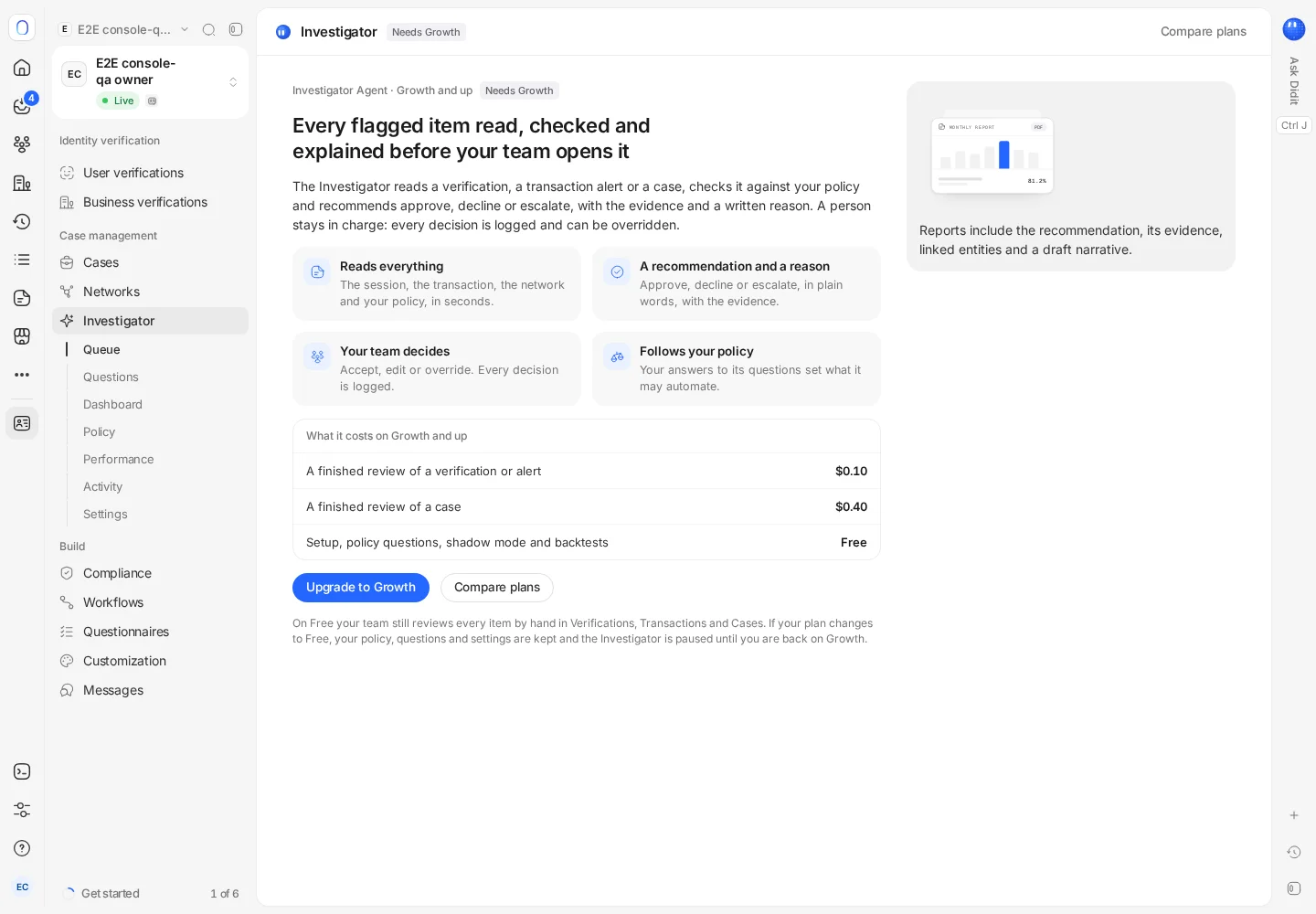Select the Dashboard sub-item

click(x=112, y=404)
